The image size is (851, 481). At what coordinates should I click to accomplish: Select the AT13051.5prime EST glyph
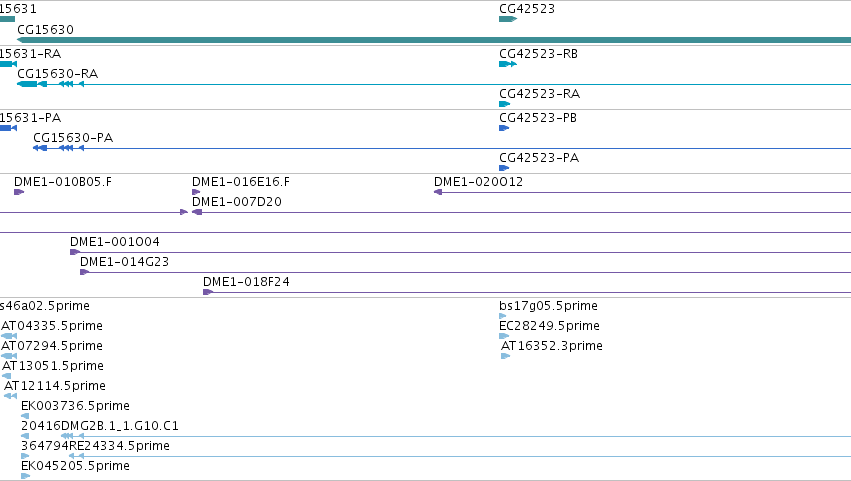[7, 376]
